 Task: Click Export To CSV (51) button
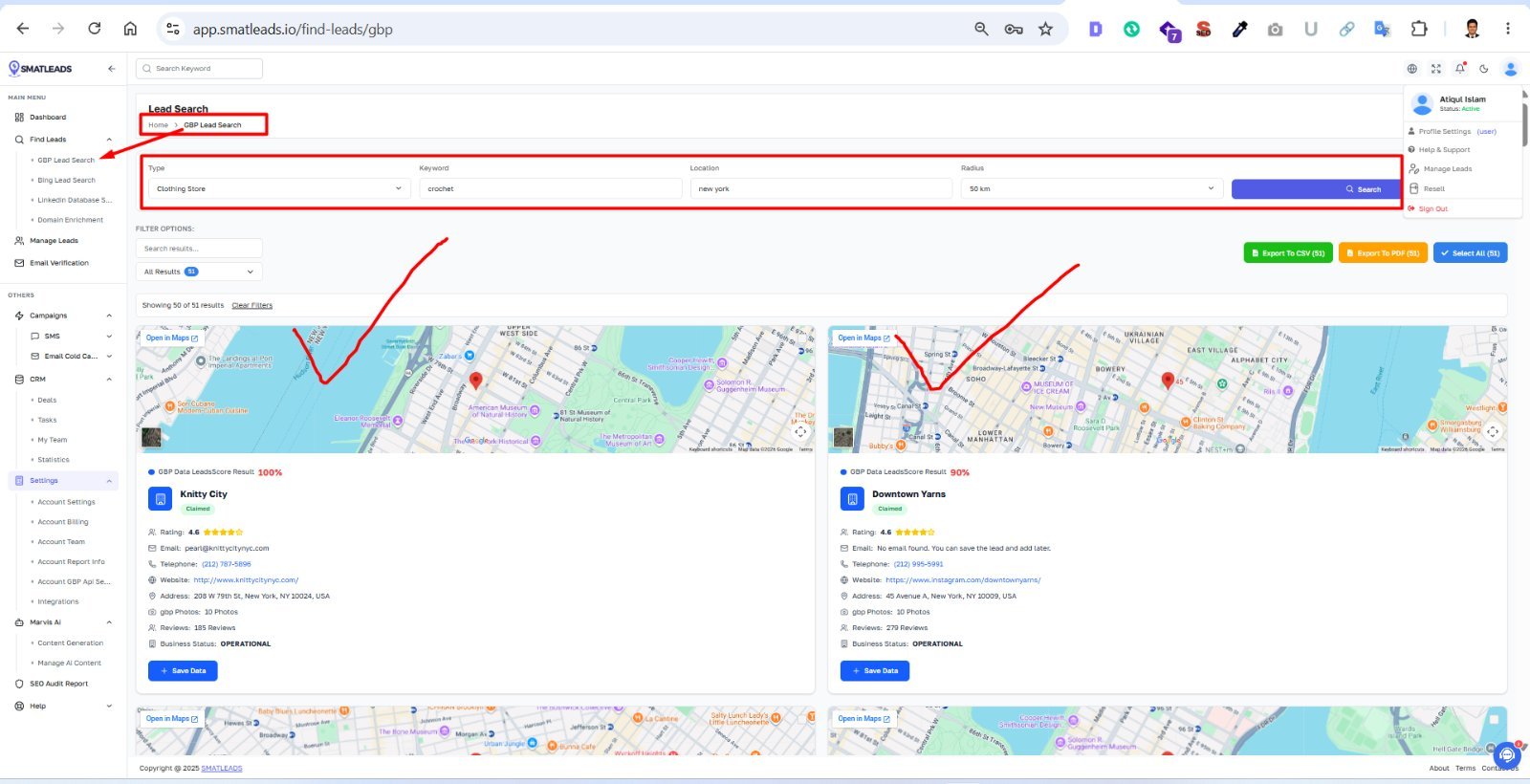pyautogui.click(x=1288, y=253)
